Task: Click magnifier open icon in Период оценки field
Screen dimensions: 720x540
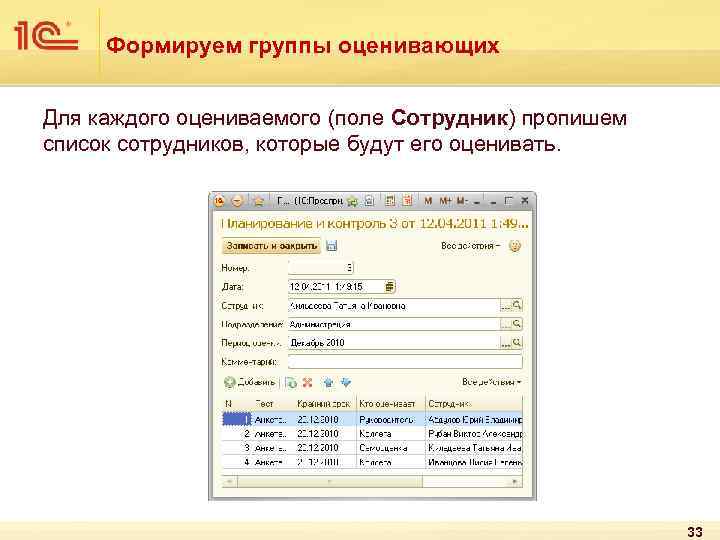Action: [x=517, y=343]
